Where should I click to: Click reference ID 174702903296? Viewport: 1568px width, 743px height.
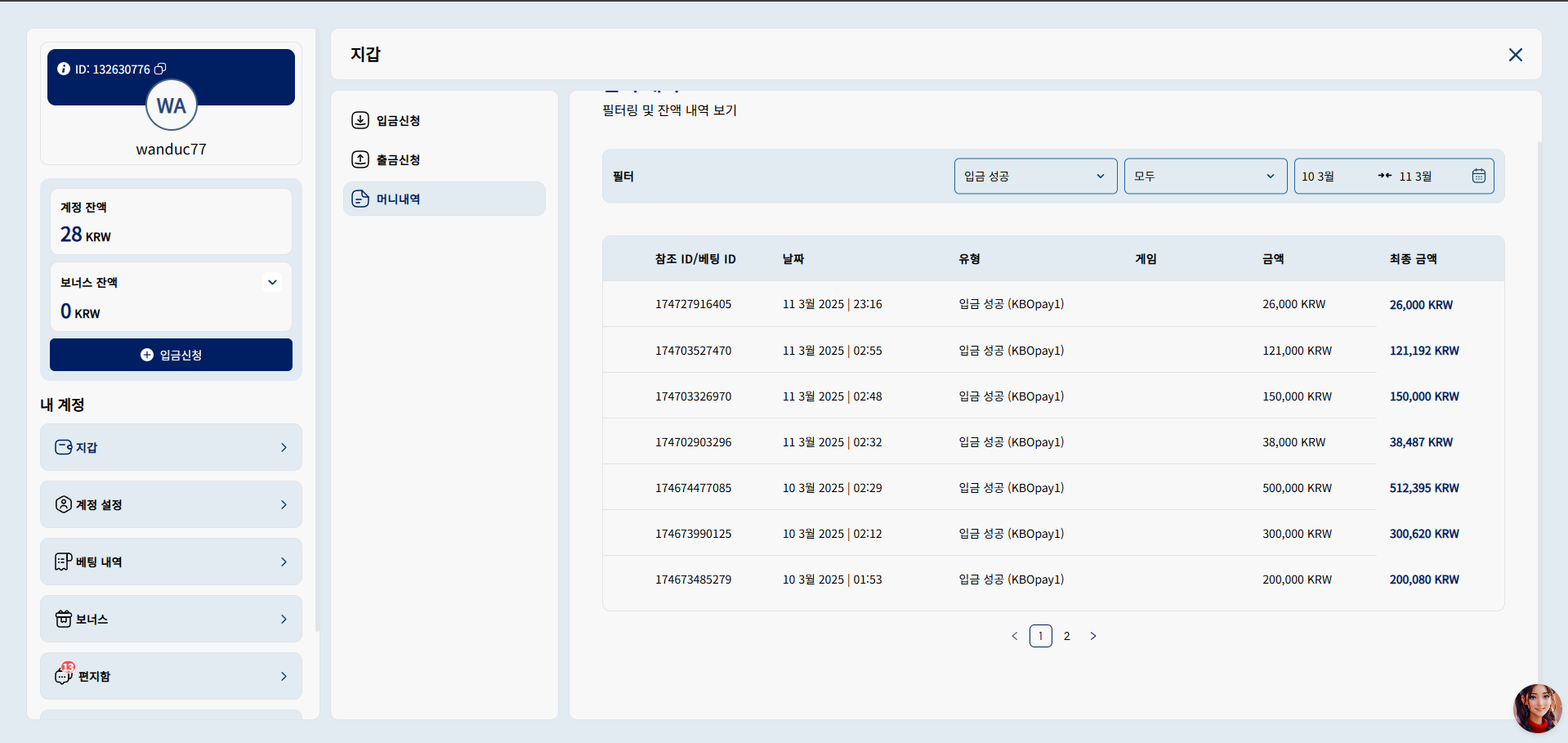(x=693, y=442)
